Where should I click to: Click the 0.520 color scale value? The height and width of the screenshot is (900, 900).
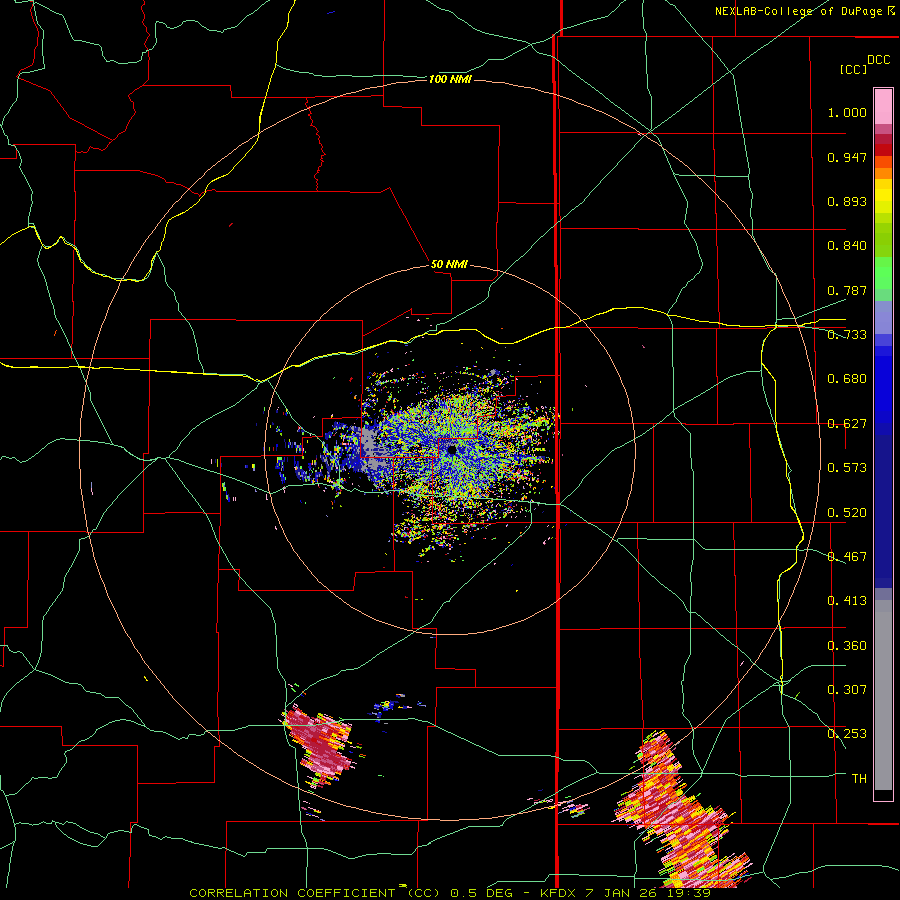point(847,513)
